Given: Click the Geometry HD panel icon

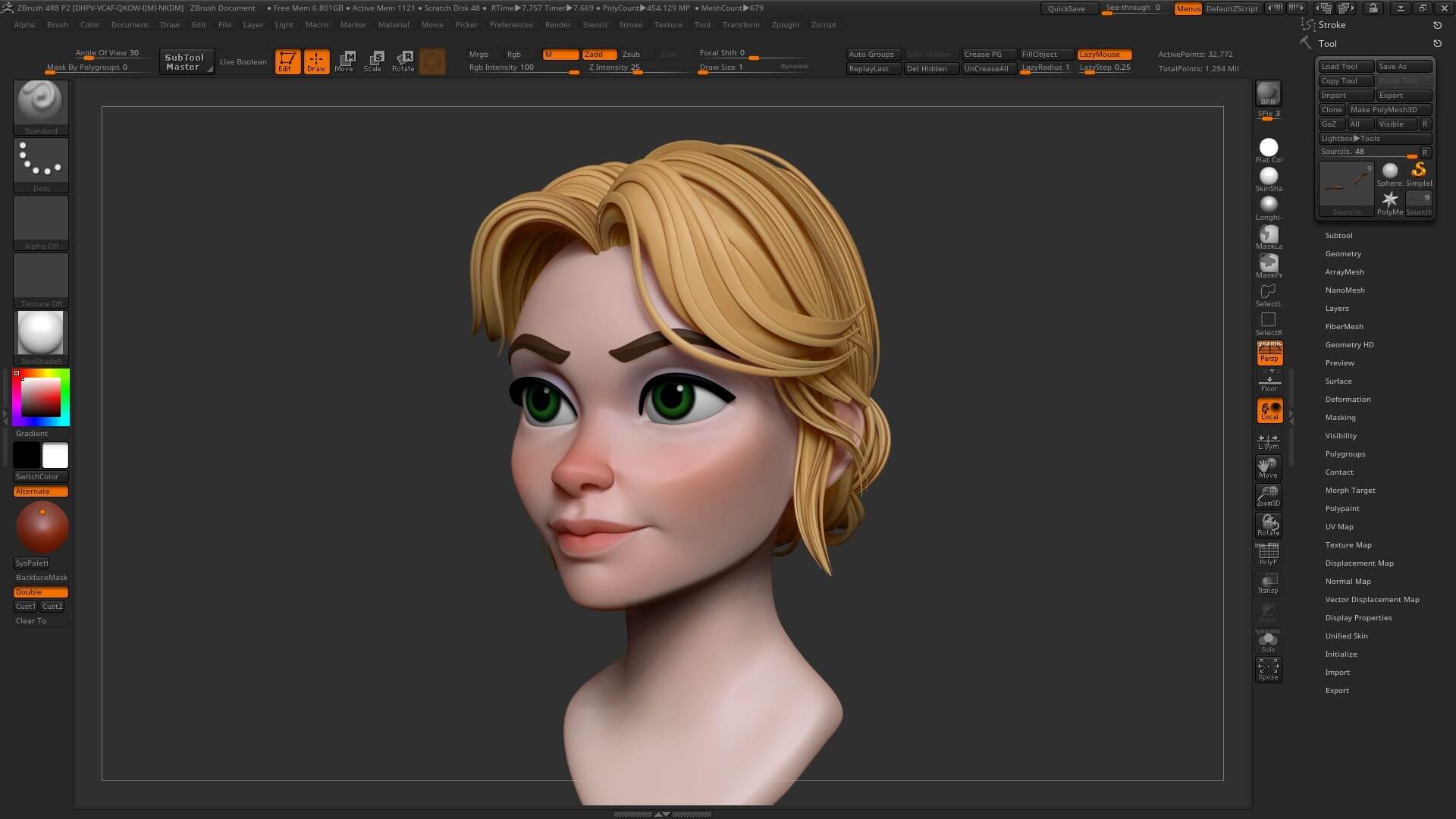Looking at the screenshot, I should coord(1349,344).
